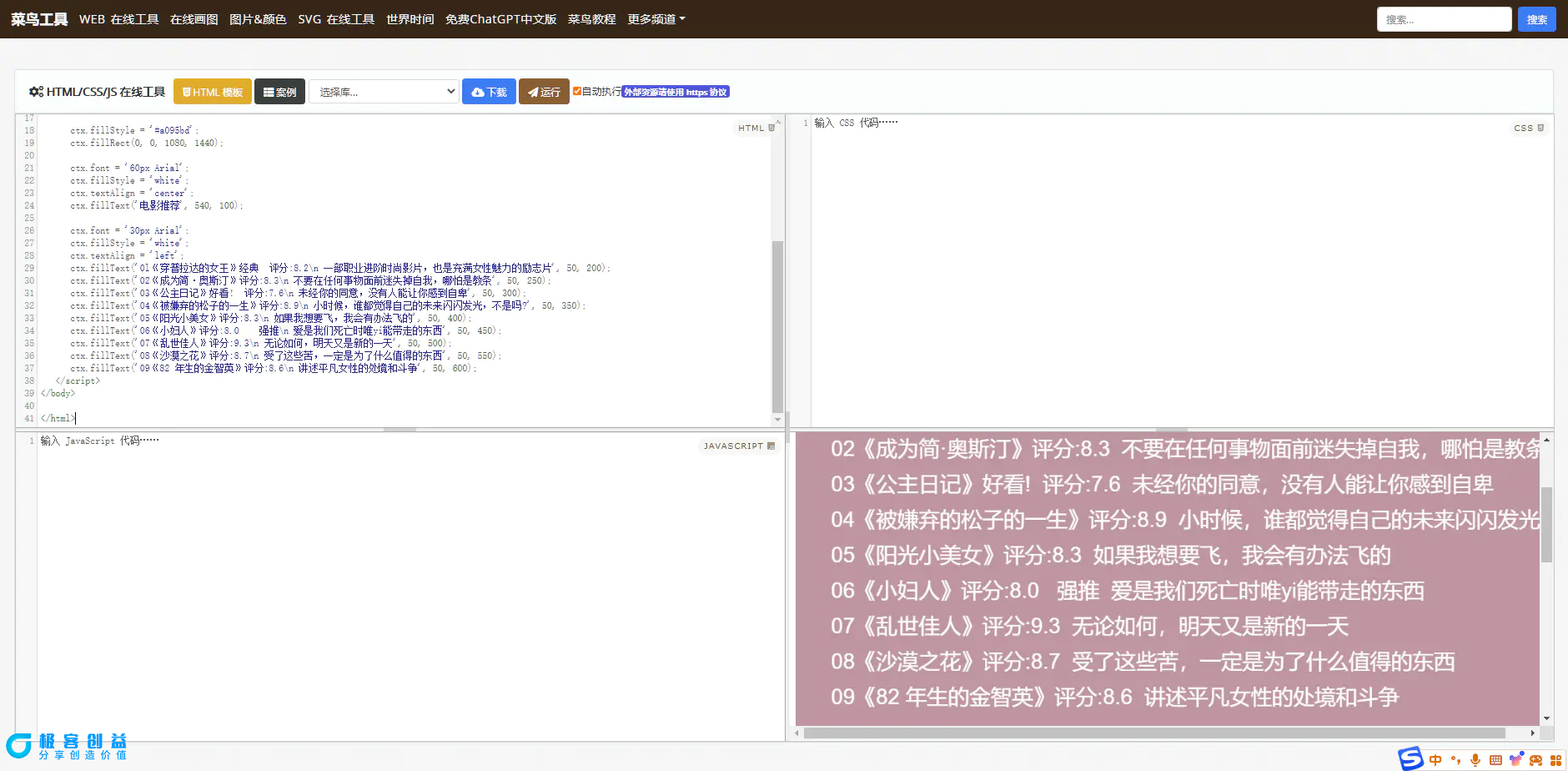
Task: Open the 选择库 library dropdown
Action: 384,92
